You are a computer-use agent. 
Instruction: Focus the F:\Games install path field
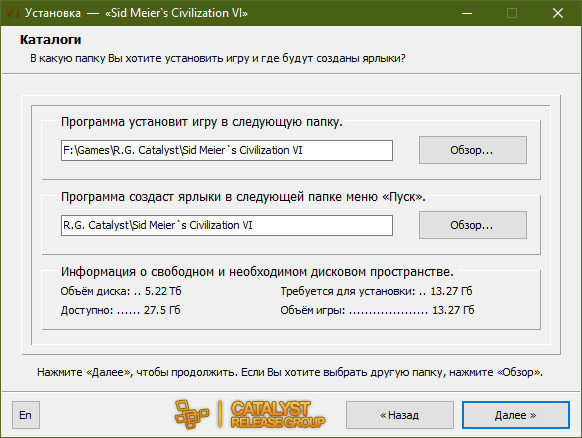coord(227,150)
